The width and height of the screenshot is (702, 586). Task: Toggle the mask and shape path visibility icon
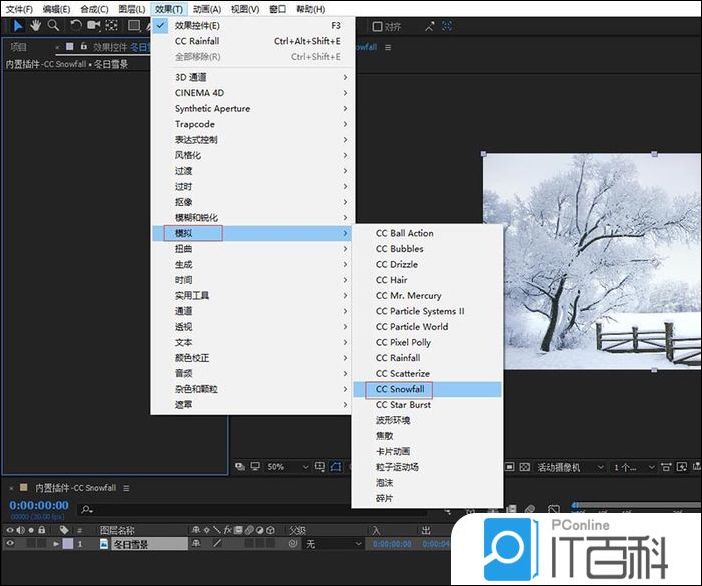pyautogui.click(x=336, y=467)
